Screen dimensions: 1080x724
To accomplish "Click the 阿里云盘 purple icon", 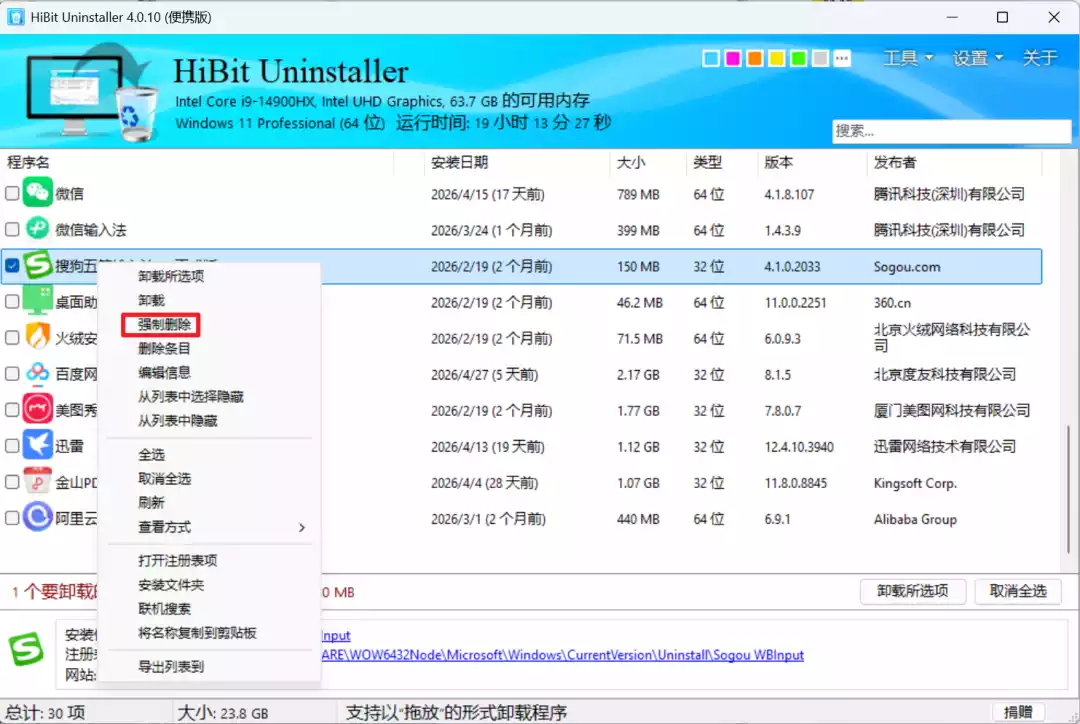I will (37, 517).
